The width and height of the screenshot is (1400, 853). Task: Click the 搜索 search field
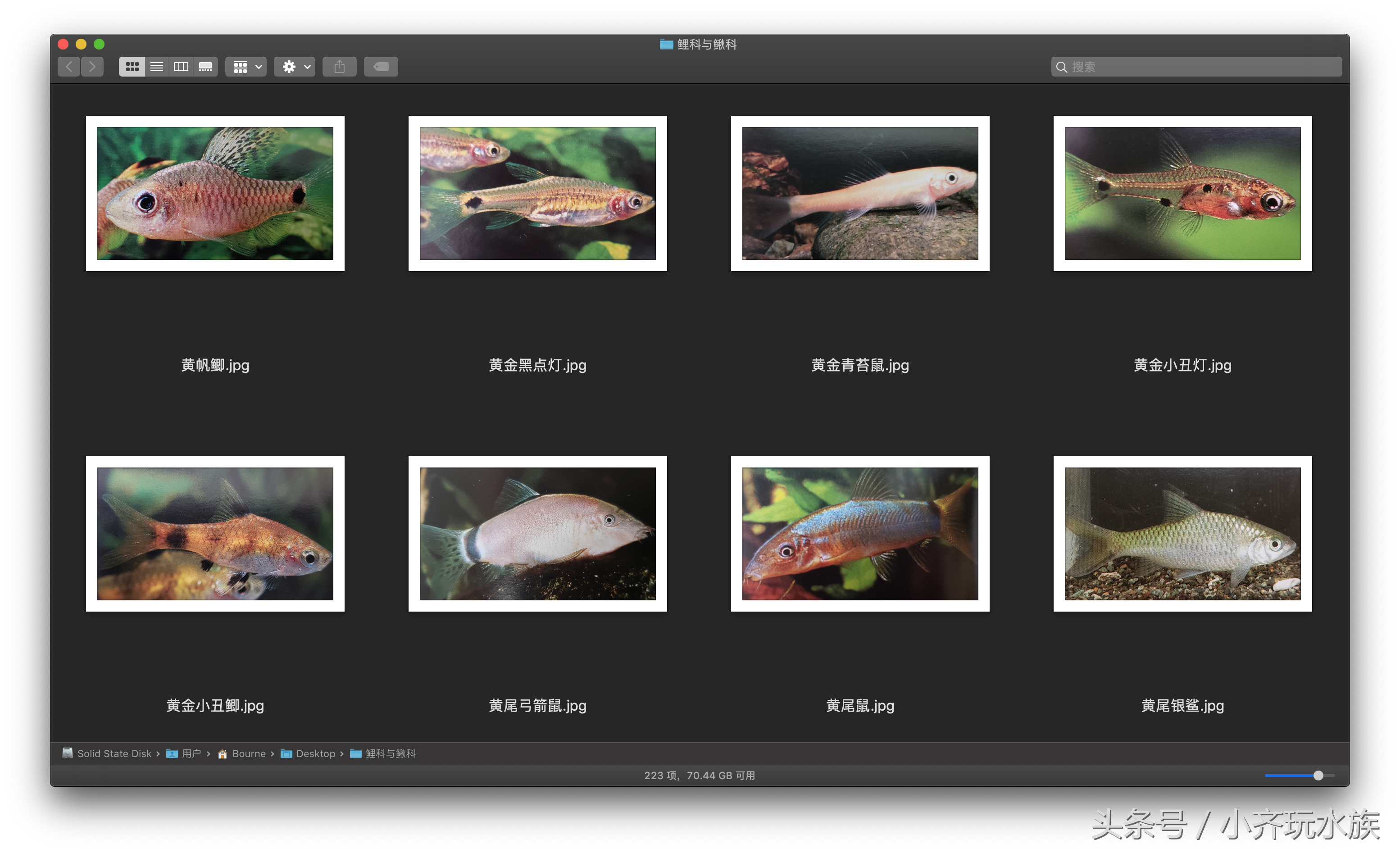tap(1196, 67)
